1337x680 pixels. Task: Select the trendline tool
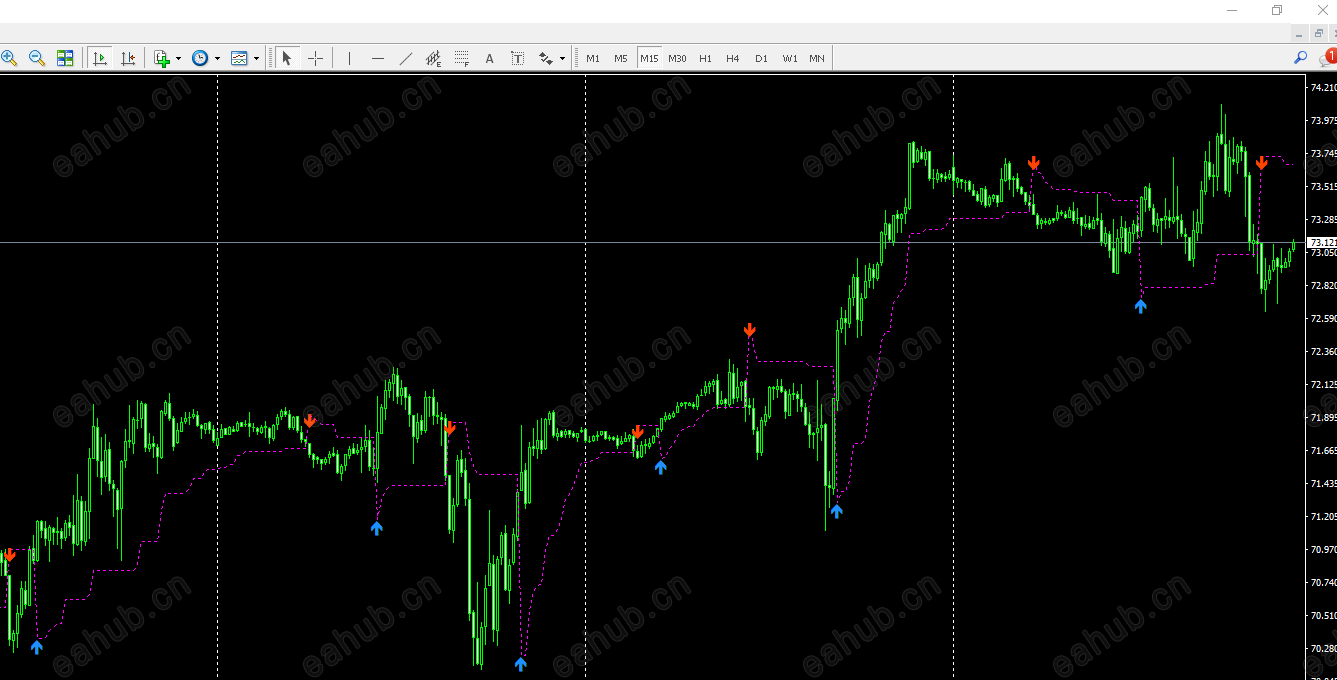[x=405, y=58]
